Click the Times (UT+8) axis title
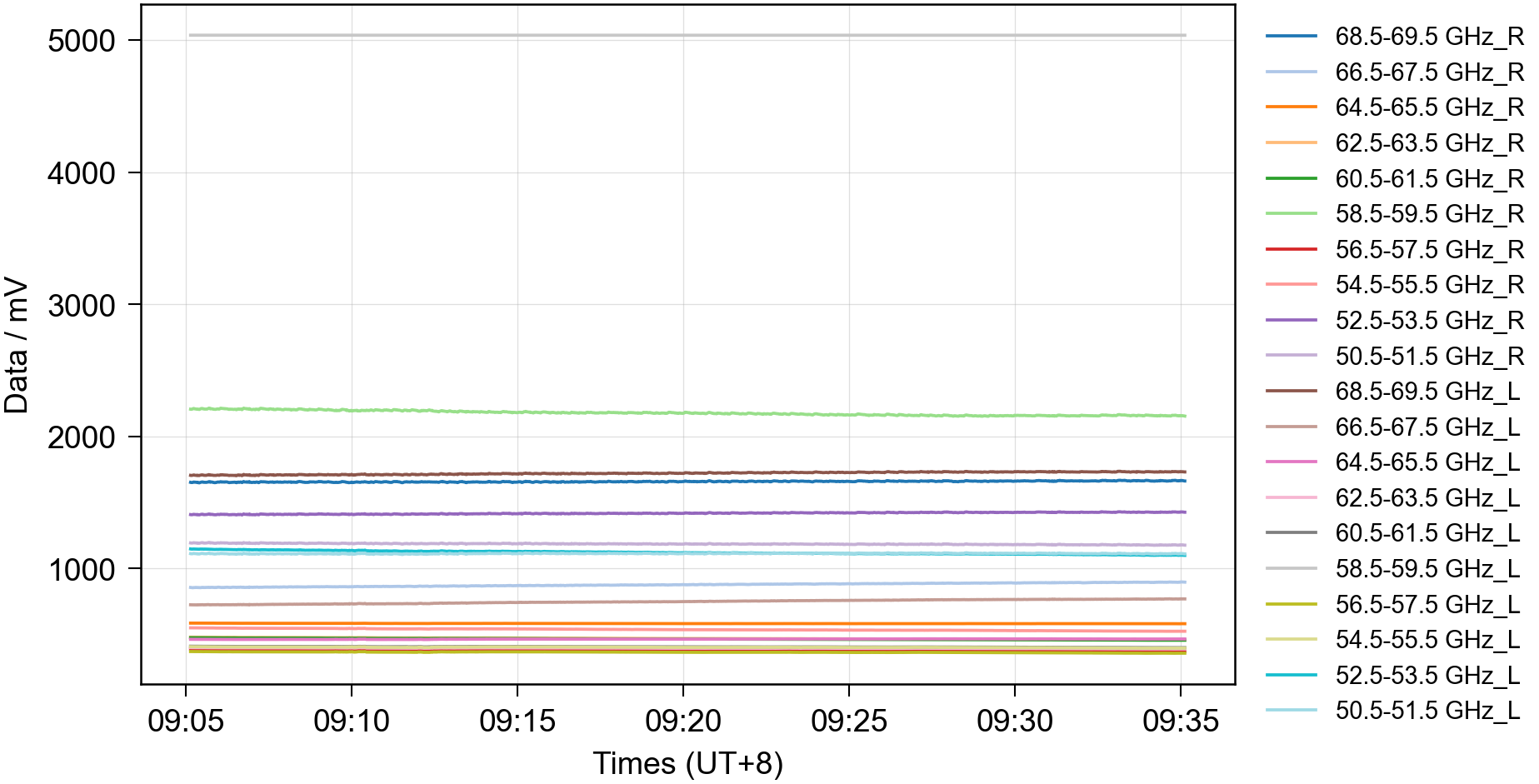The image size is (1539, 784). pyautogui.click(x=687, y=763)
